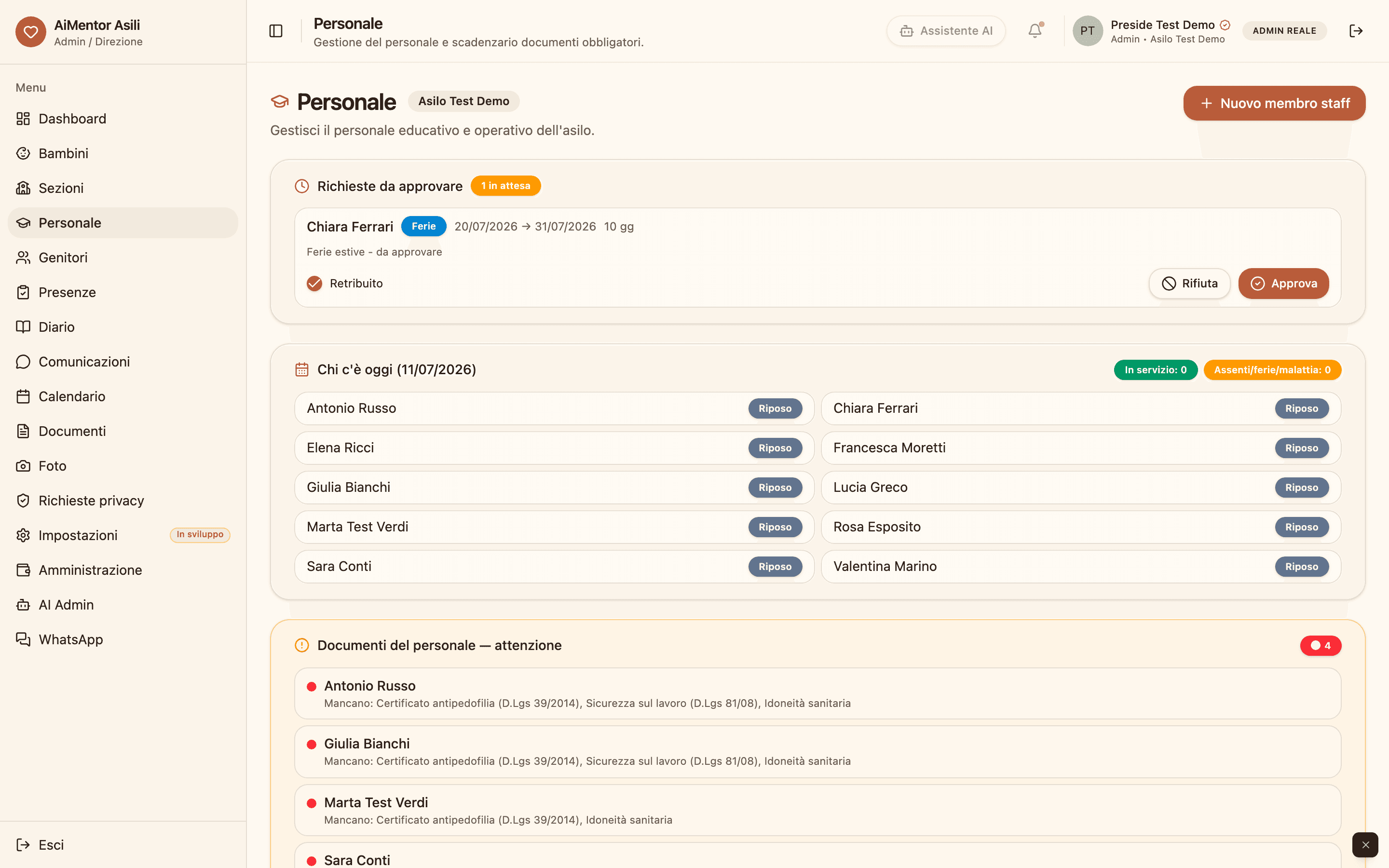Open Giulia Bianchi's missing documents alert

point(817,751)
